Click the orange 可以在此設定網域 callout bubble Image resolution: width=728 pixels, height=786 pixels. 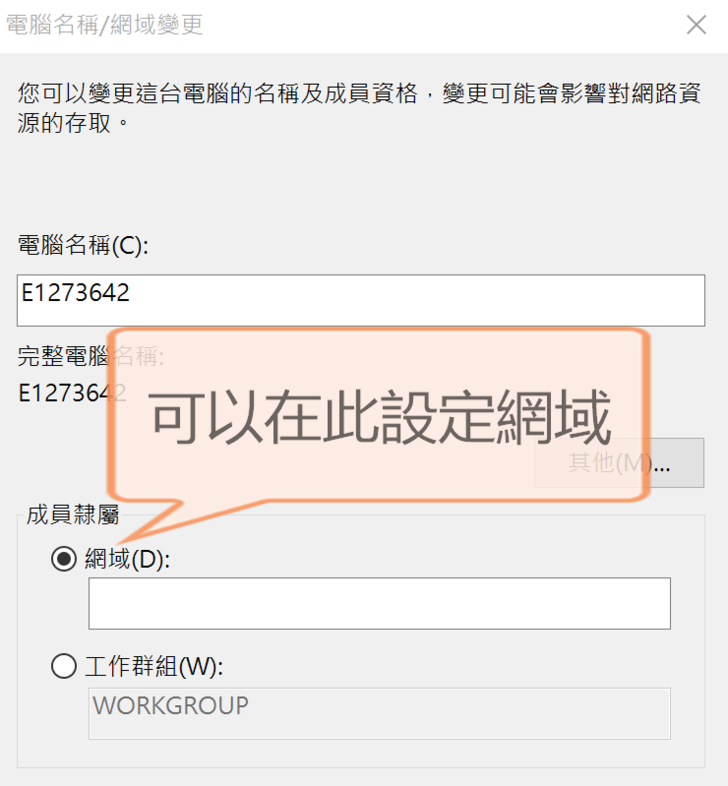coord(380,415)
